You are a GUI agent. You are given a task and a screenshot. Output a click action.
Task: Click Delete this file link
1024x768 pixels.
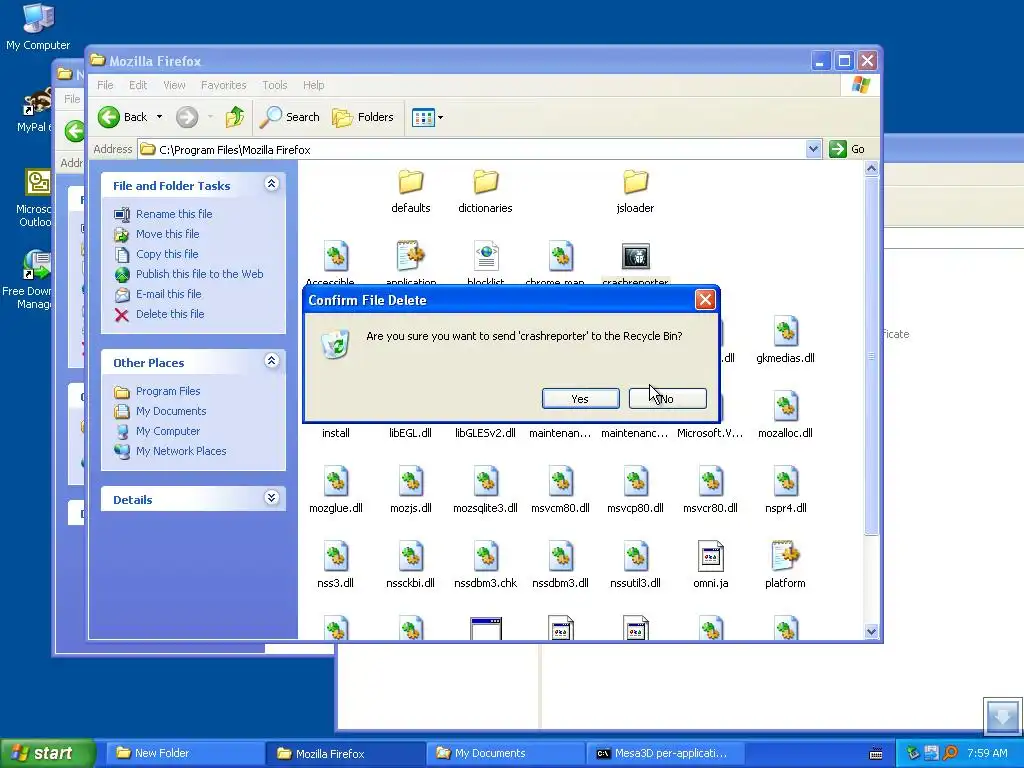click(170, 314)
